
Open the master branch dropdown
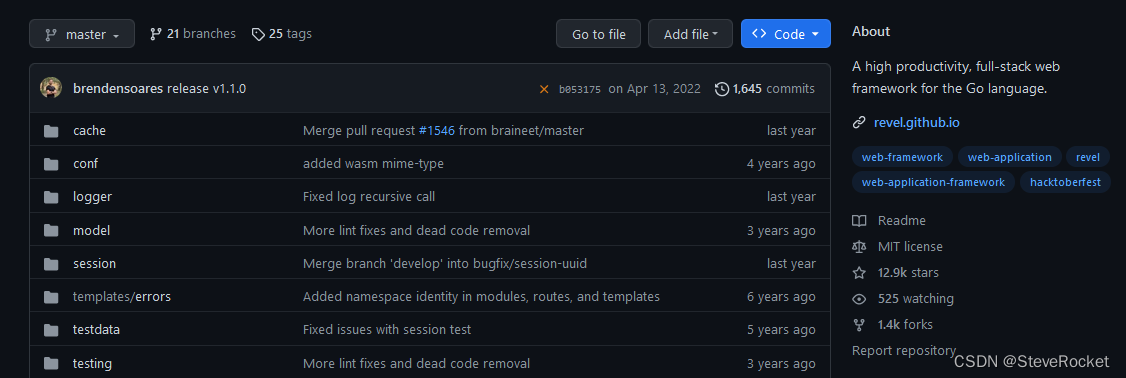click(82, 34)
